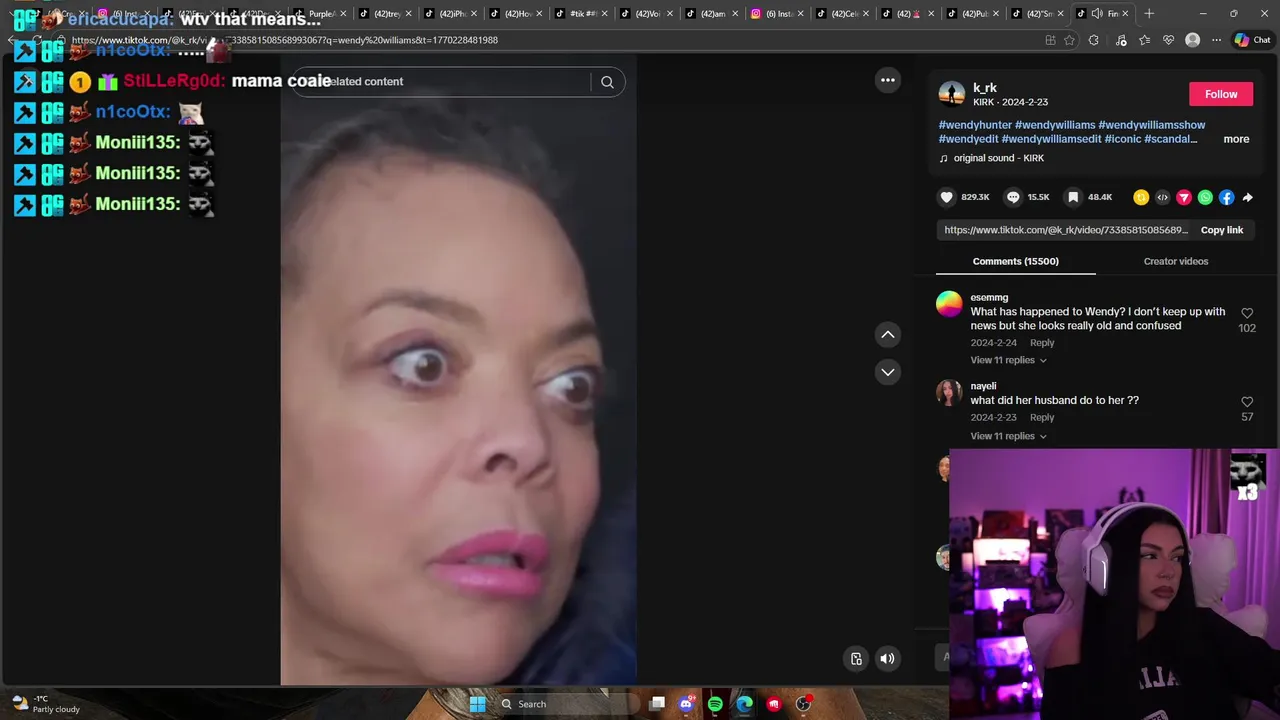Viewport: 1280px width, 720px height.
Task: Open OBS Studio icon in taskbar
Action: (x=803, y=704)
